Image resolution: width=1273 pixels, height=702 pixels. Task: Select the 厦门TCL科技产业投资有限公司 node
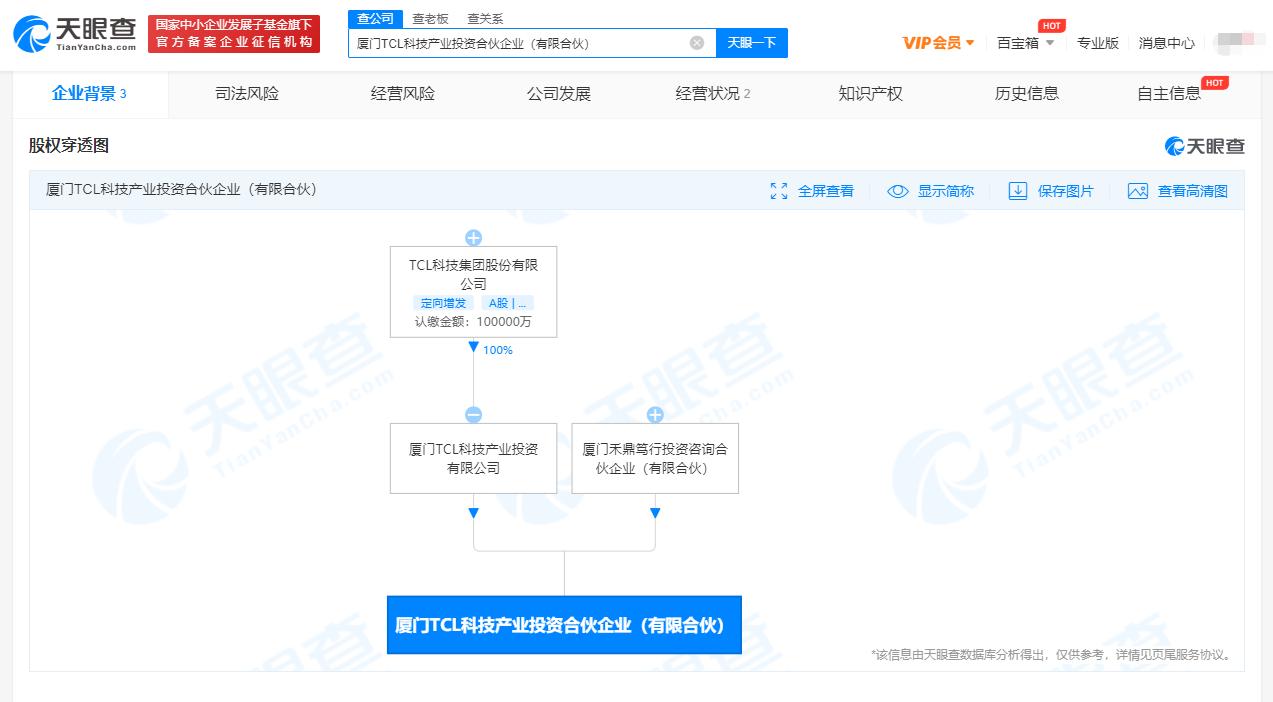click(x=473, y=458)
